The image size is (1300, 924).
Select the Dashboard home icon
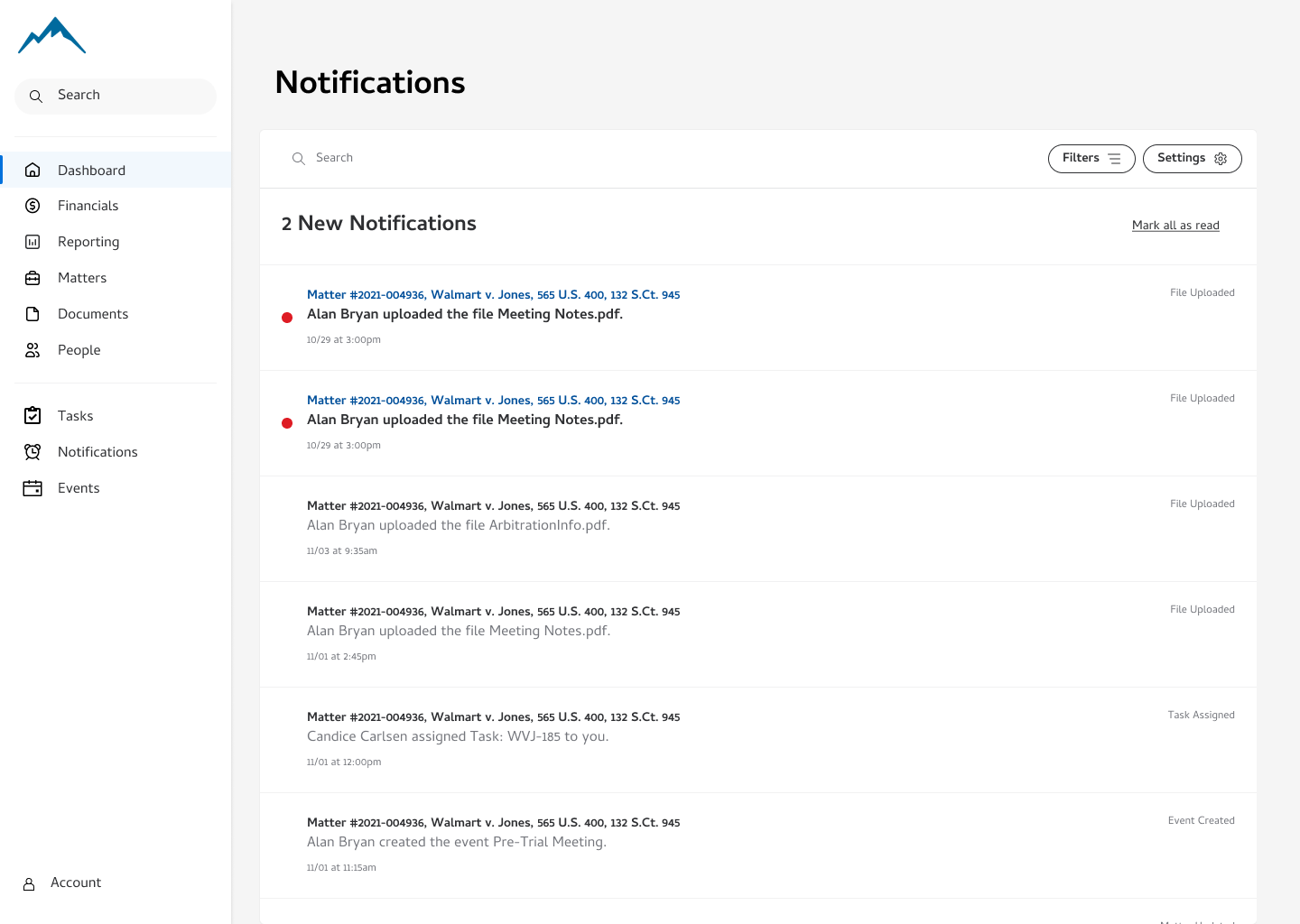point(32,170)
